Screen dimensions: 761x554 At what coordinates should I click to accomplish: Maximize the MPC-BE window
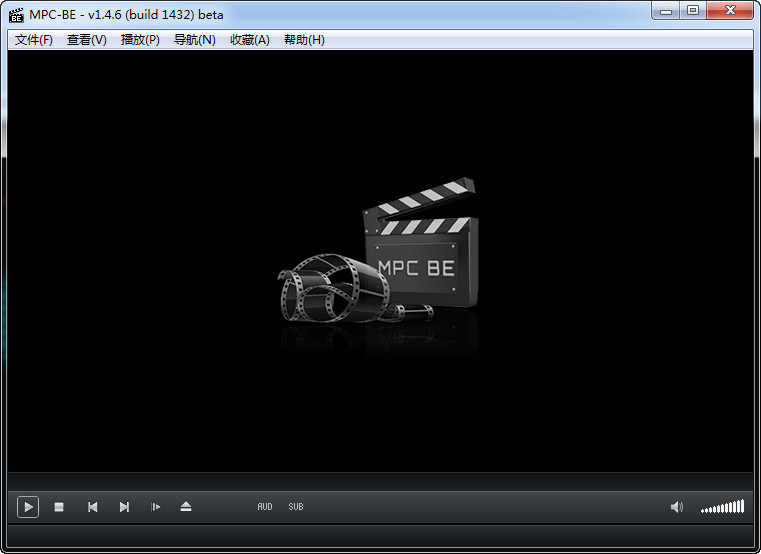(692, 11)
